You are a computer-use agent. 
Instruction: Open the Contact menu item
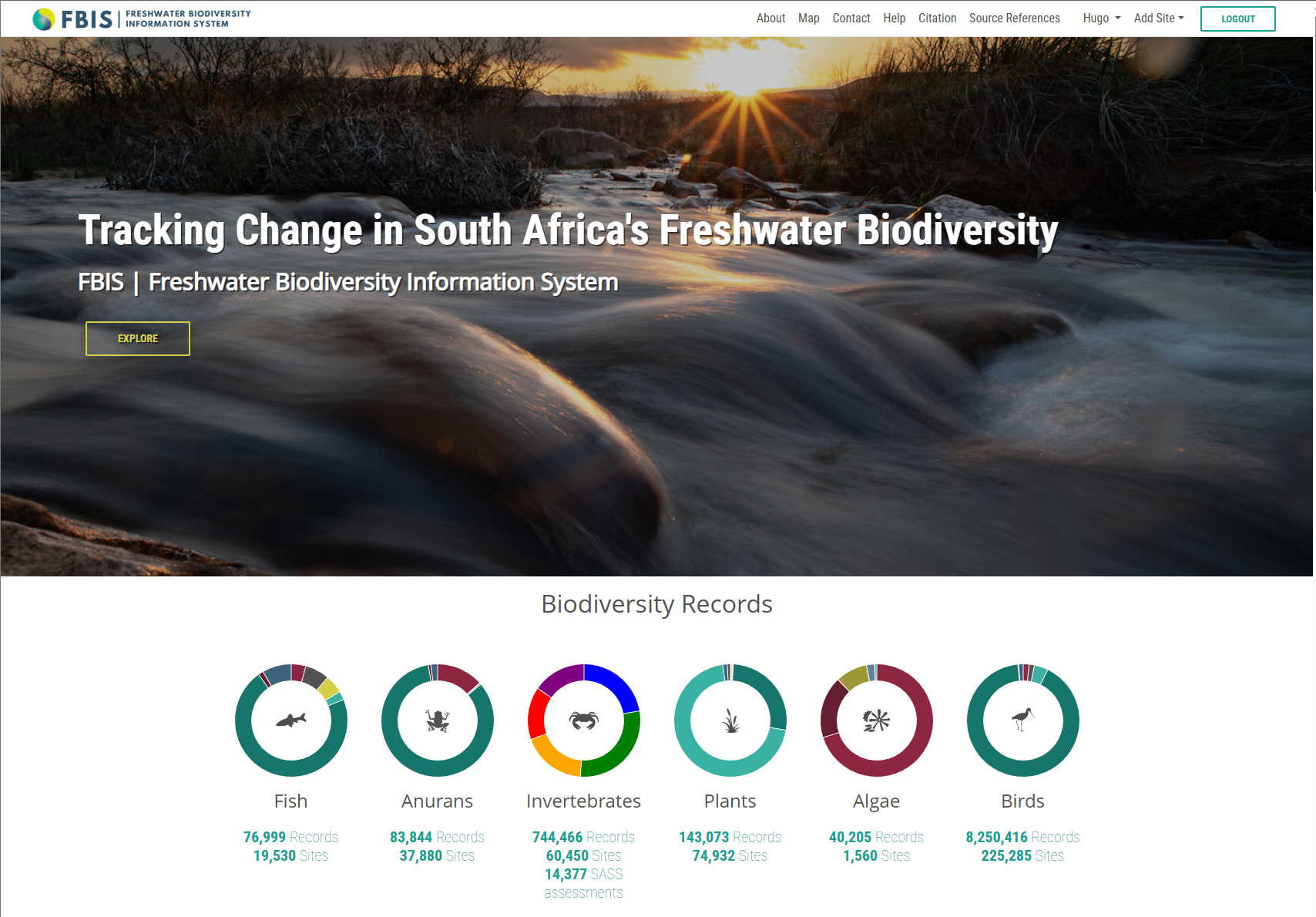click(851, 18)
